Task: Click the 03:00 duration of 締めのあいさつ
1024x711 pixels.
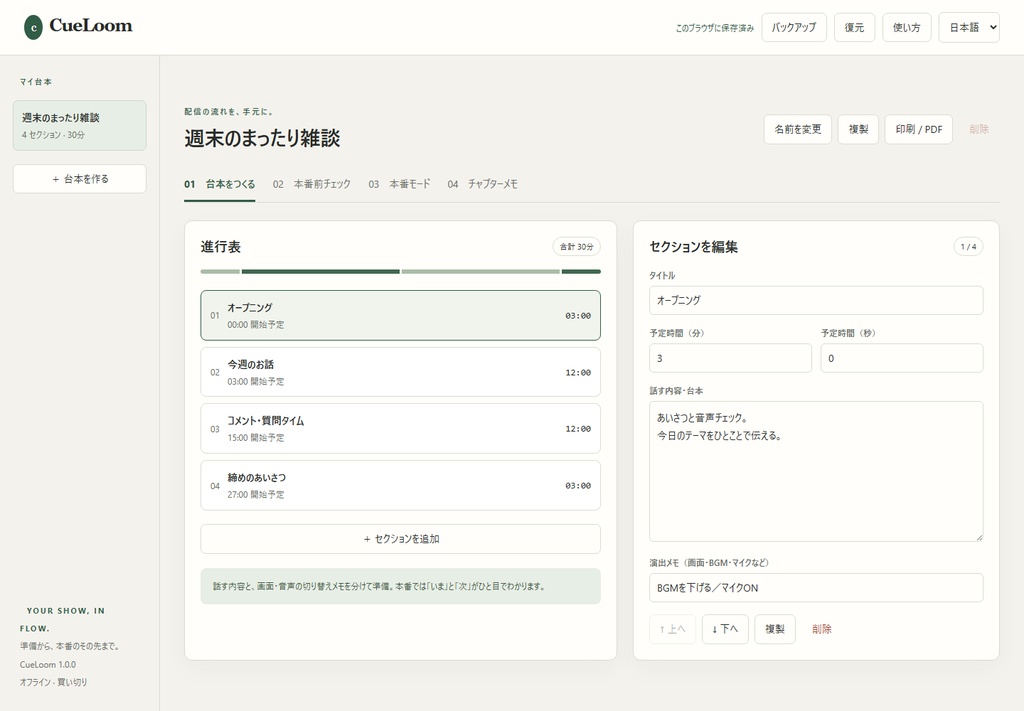Action: tap(578, 486)
